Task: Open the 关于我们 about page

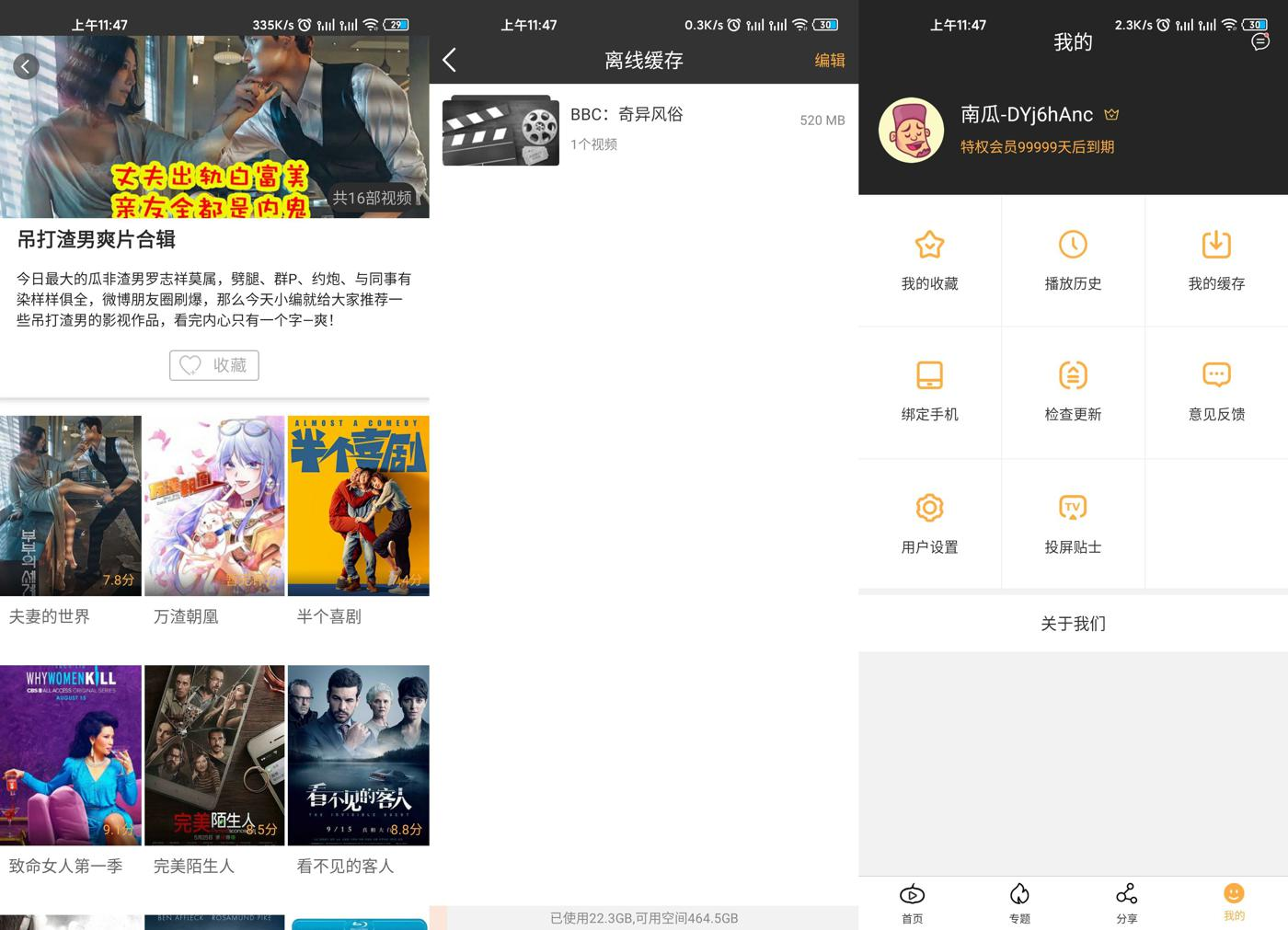Action: point(1073,624)
